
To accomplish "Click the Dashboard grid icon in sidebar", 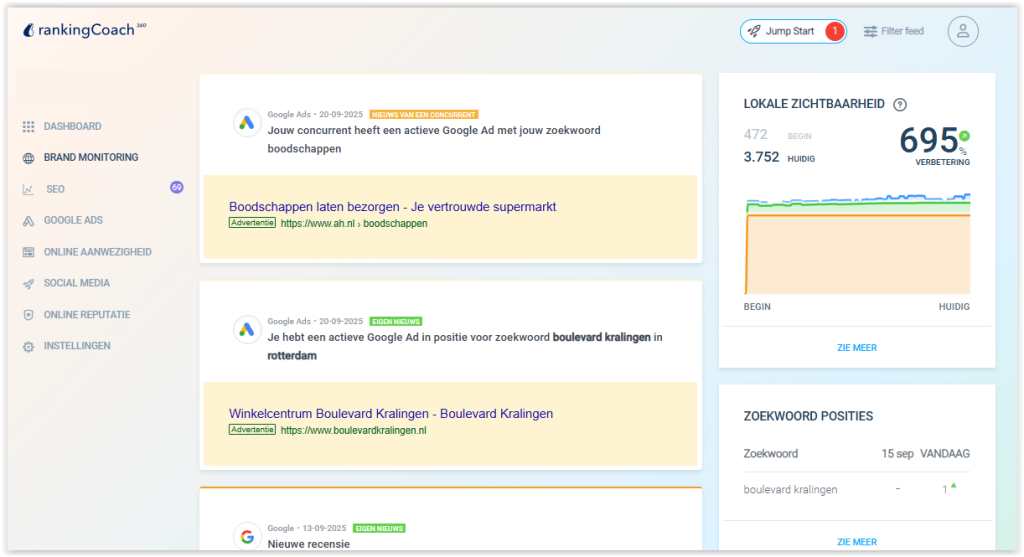I will point(28,126).
